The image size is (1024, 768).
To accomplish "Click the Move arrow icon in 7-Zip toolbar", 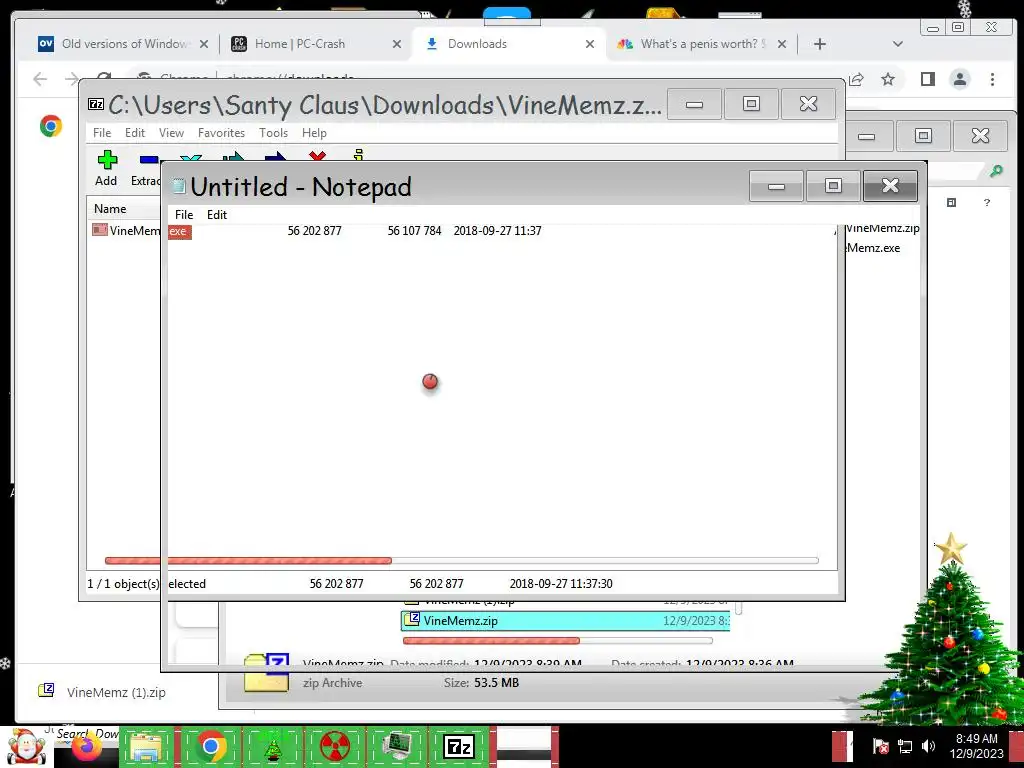I will (275, 157).
